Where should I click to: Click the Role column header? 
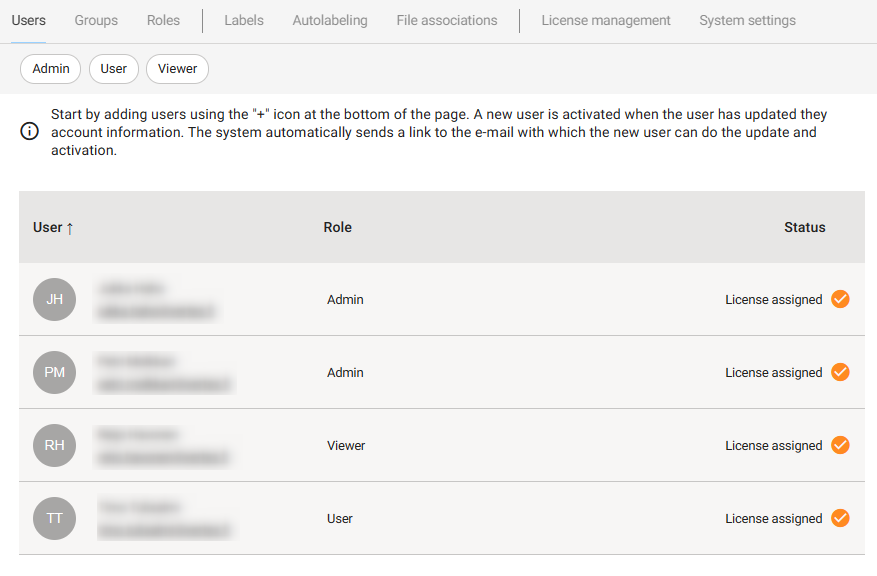(337, 227)
